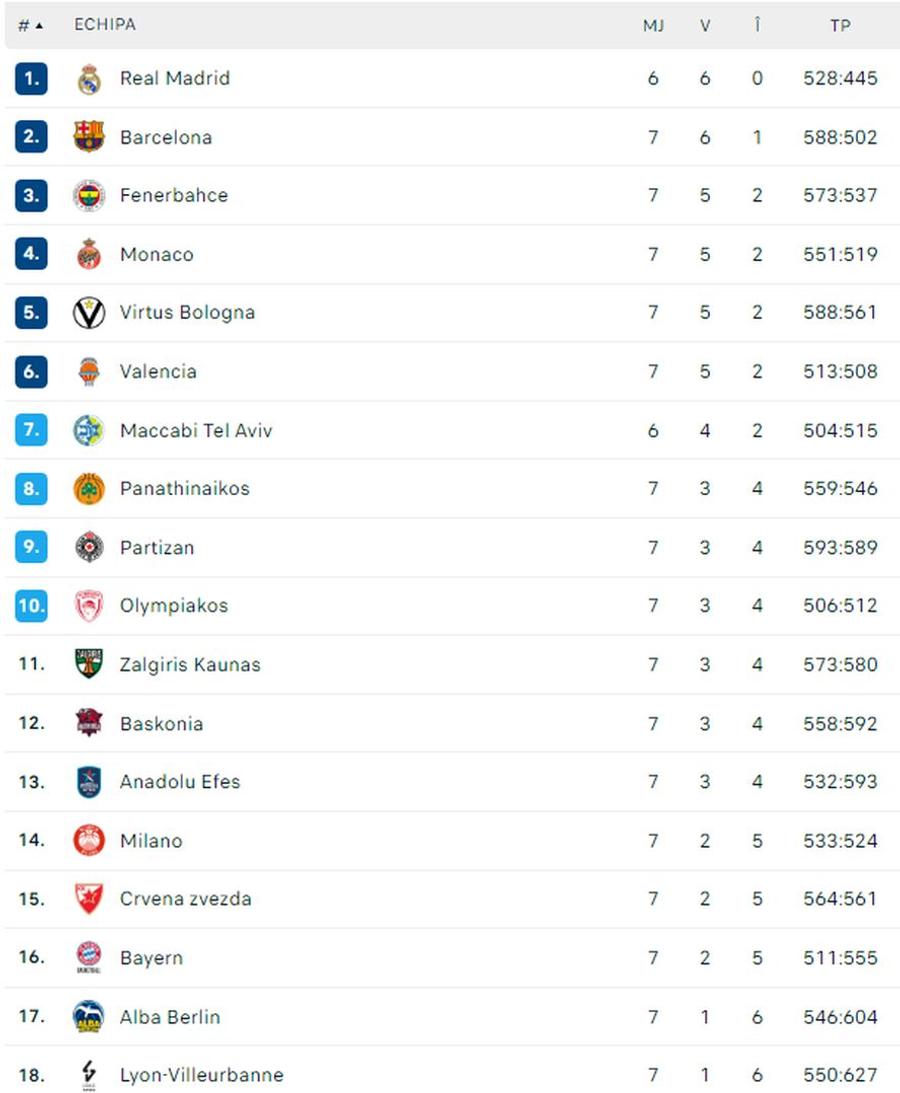Select the Zalgiris Kaunas green shield logo
Viewport: 900px width, 1093px height.
click(89, 664)
